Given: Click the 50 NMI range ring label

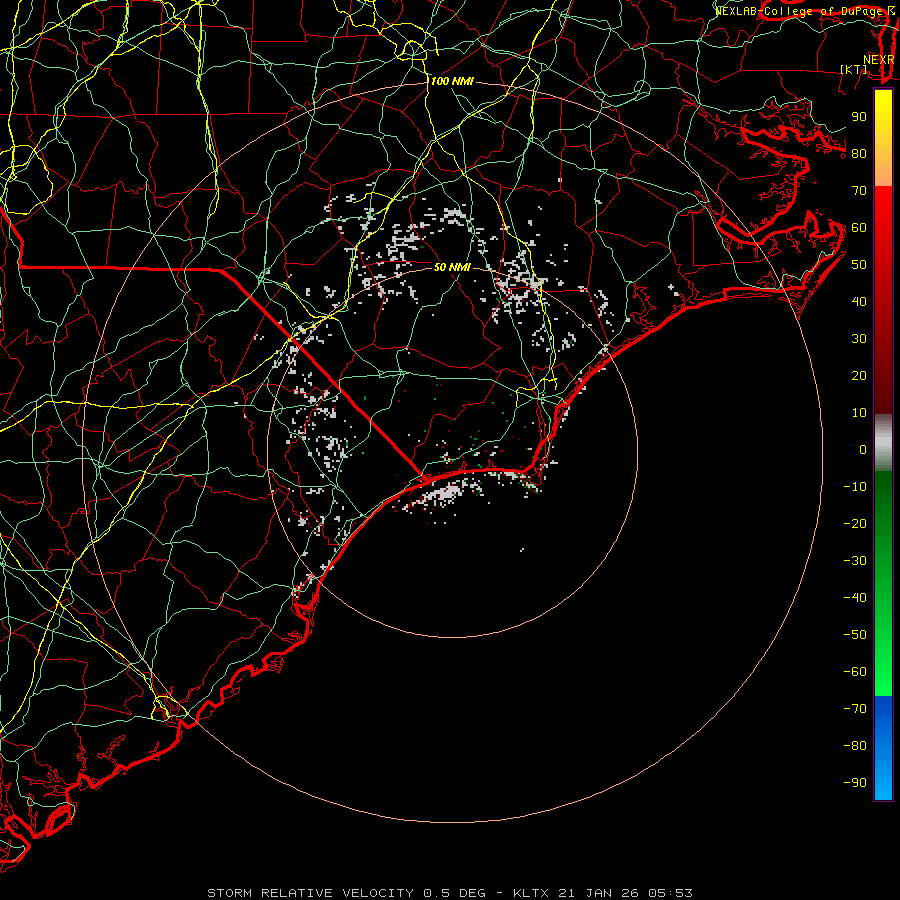Looking at the screenshot, I should [452, 267].
